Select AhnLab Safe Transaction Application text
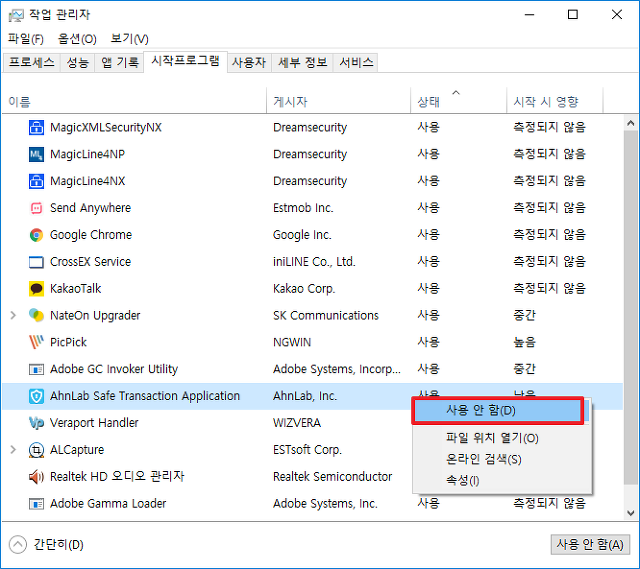The height and width of the screenshot is (569, 640). [145, 396]
